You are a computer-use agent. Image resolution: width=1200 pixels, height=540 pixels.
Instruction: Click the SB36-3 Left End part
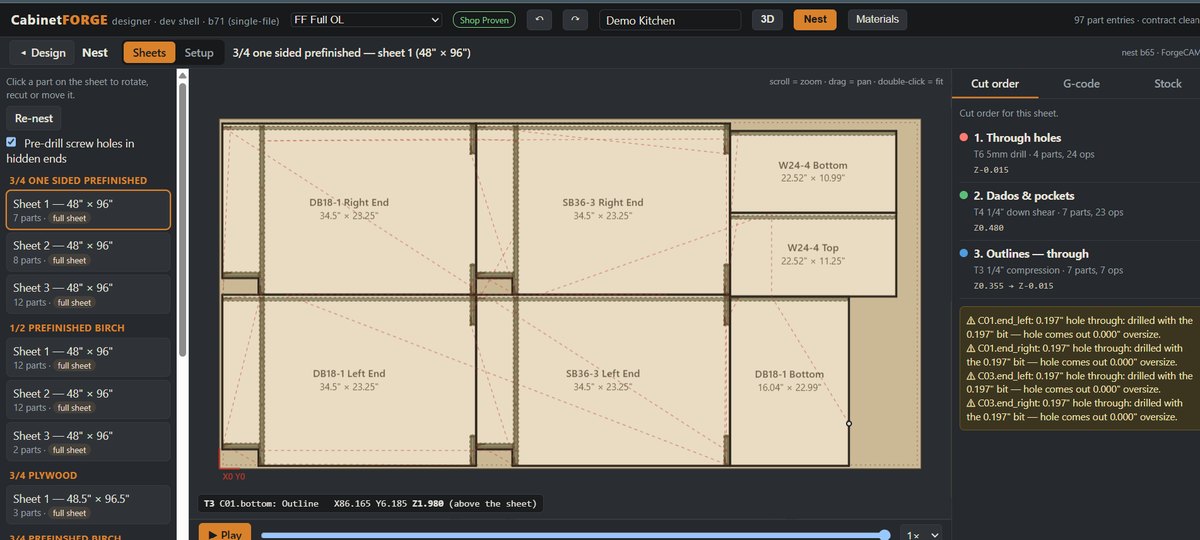tap(603, 379)
